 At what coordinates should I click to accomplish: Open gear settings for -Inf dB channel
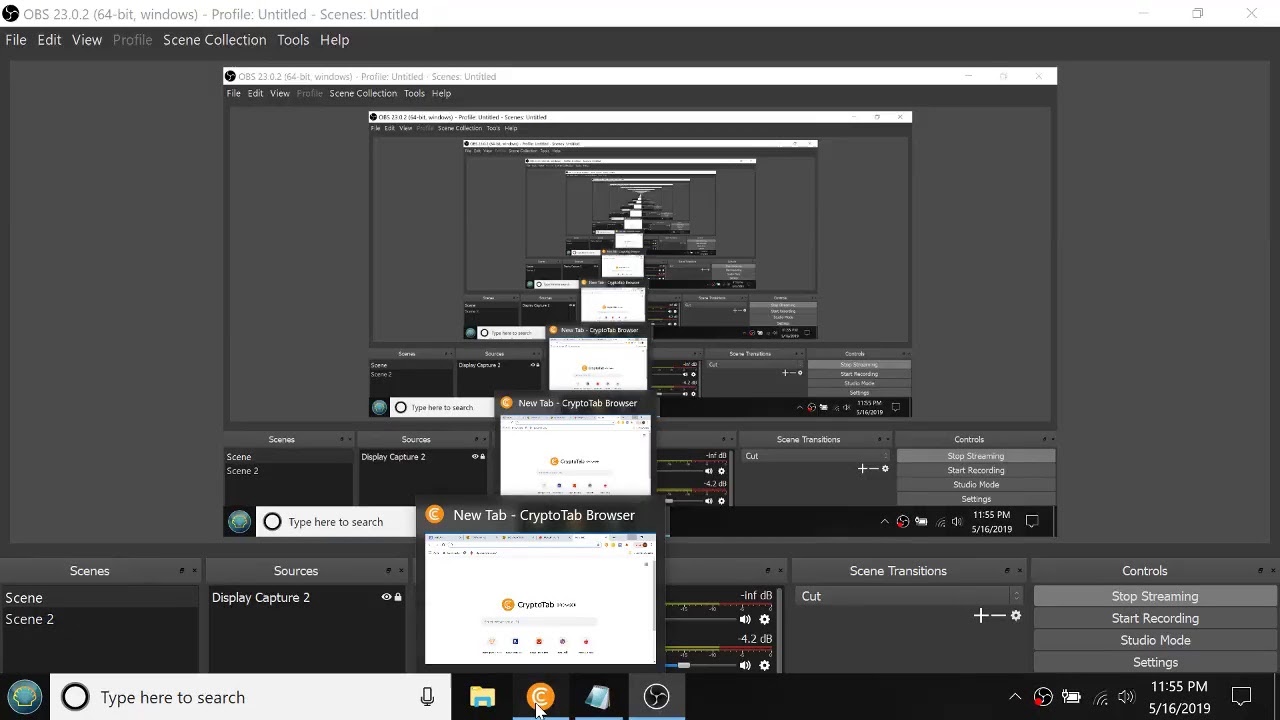click(765, 620)
